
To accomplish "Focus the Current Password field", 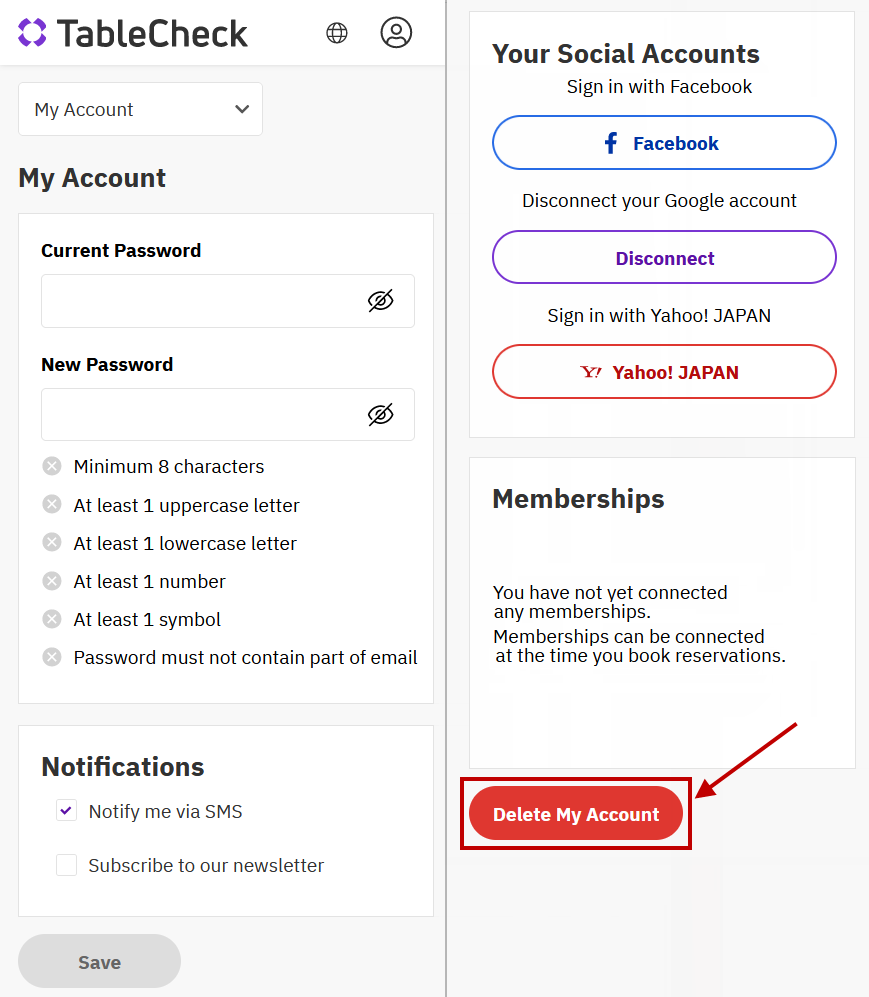I will click(200, 300).
